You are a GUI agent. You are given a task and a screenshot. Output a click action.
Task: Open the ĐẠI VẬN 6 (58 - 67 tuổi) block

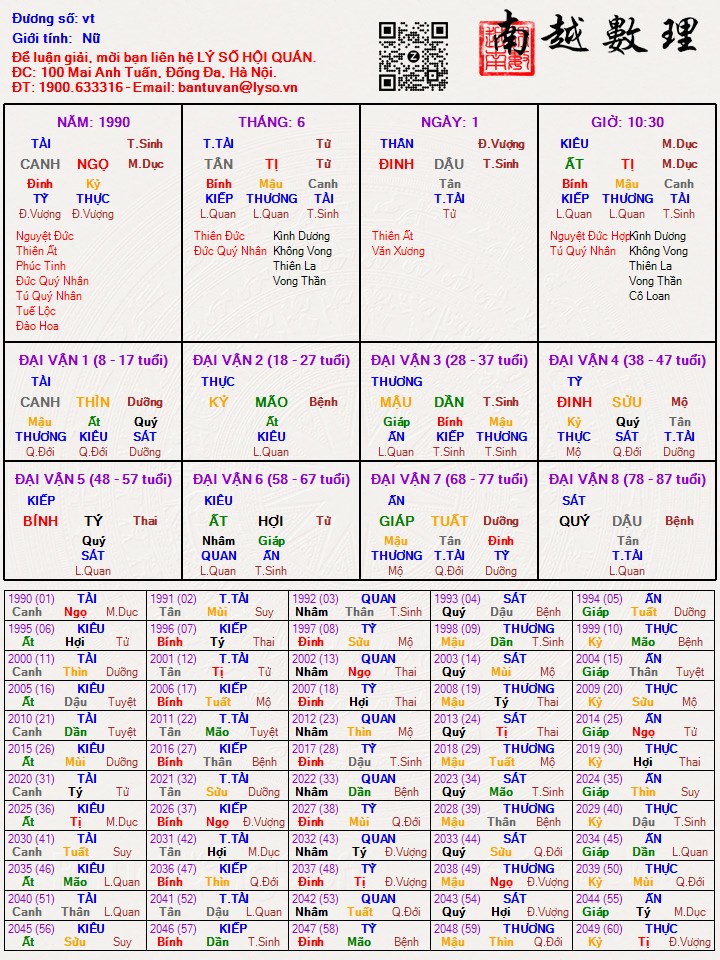pyautogui.click(x=271, y=479)
